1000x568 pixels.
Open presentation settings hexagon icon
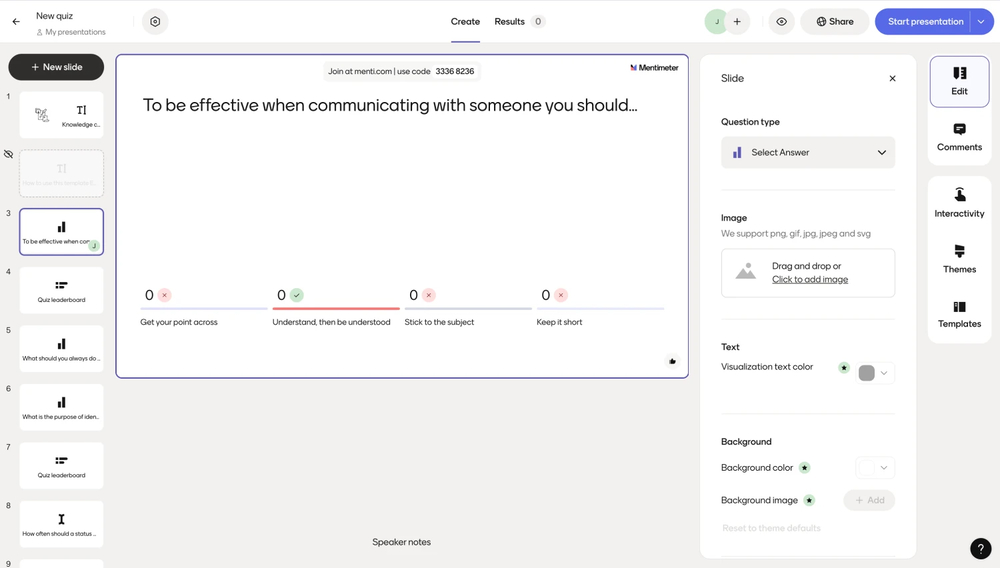(x=155, y=21)
